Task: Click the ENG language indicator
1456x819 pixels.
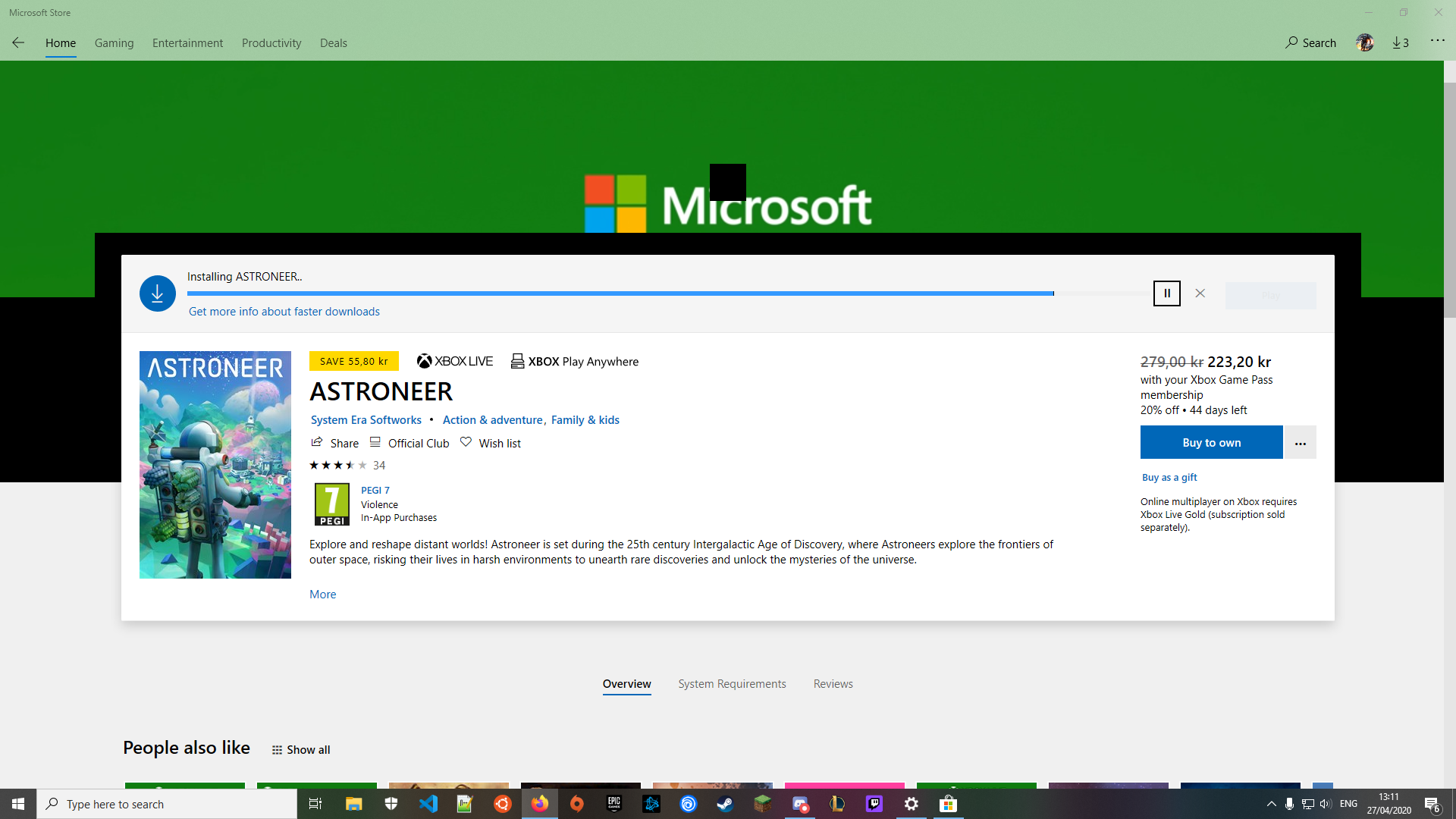Action: tap(1348, 804)
